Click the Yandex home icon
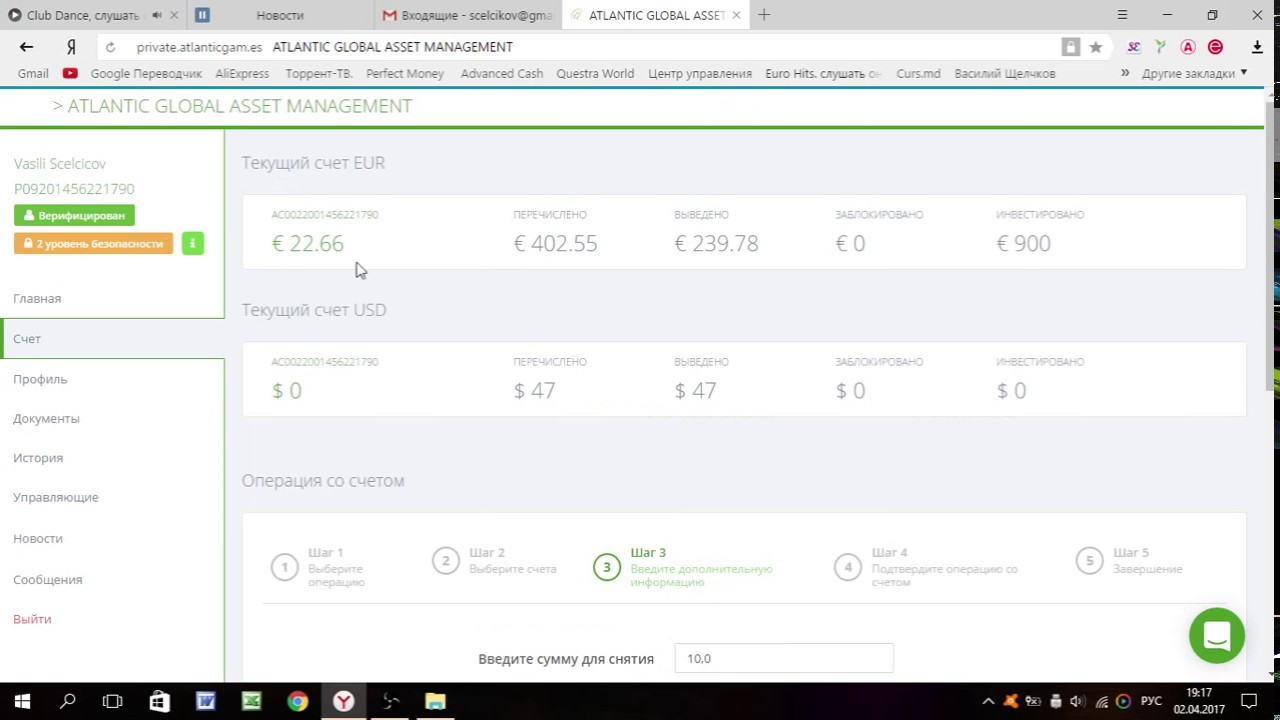The image size is (1280, 720). coord(71,47)
